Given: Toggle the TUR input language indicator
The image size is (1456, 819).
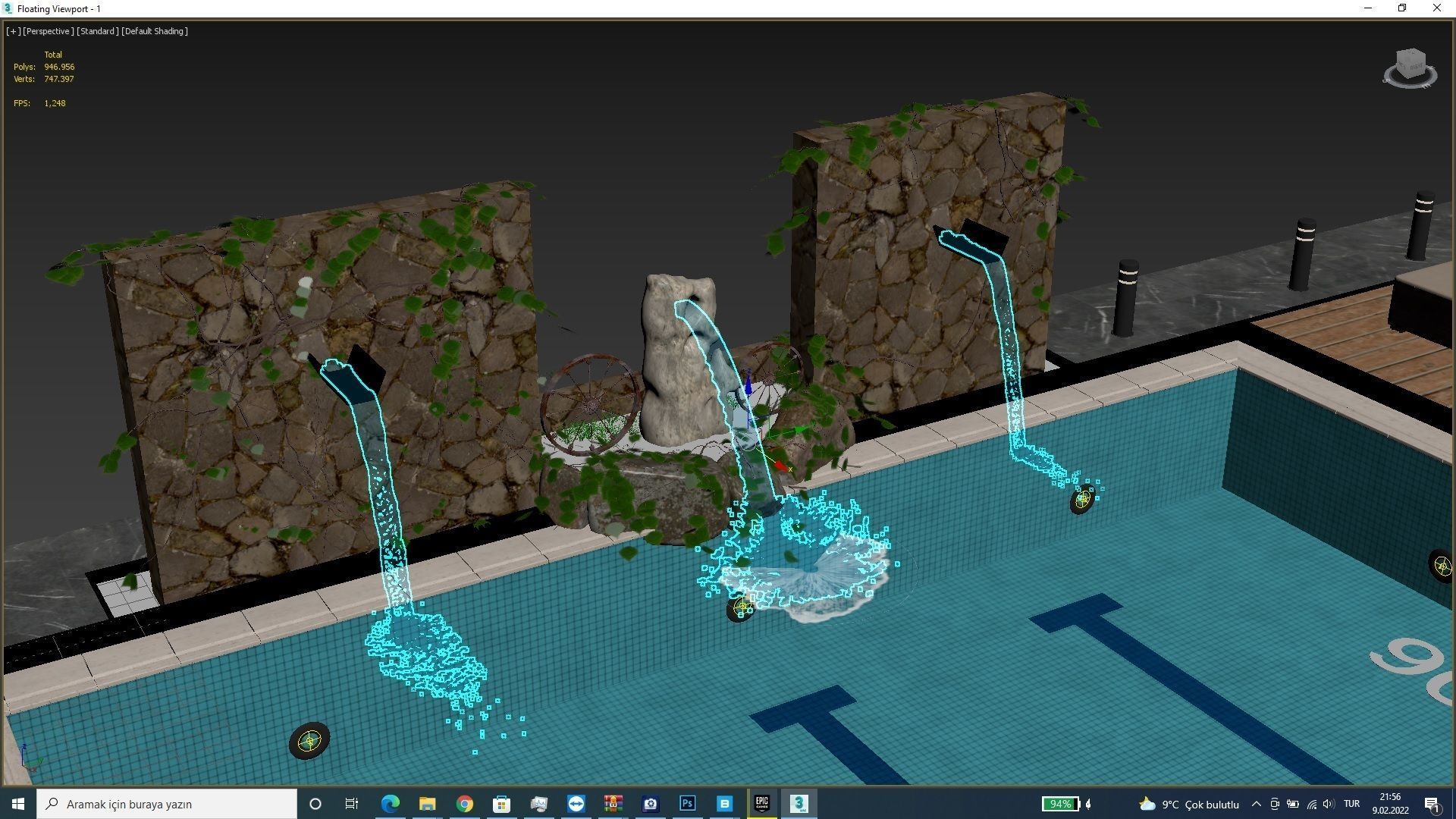Looking at the screenshot, I should pyautogui.click(x=1351, y=804).
